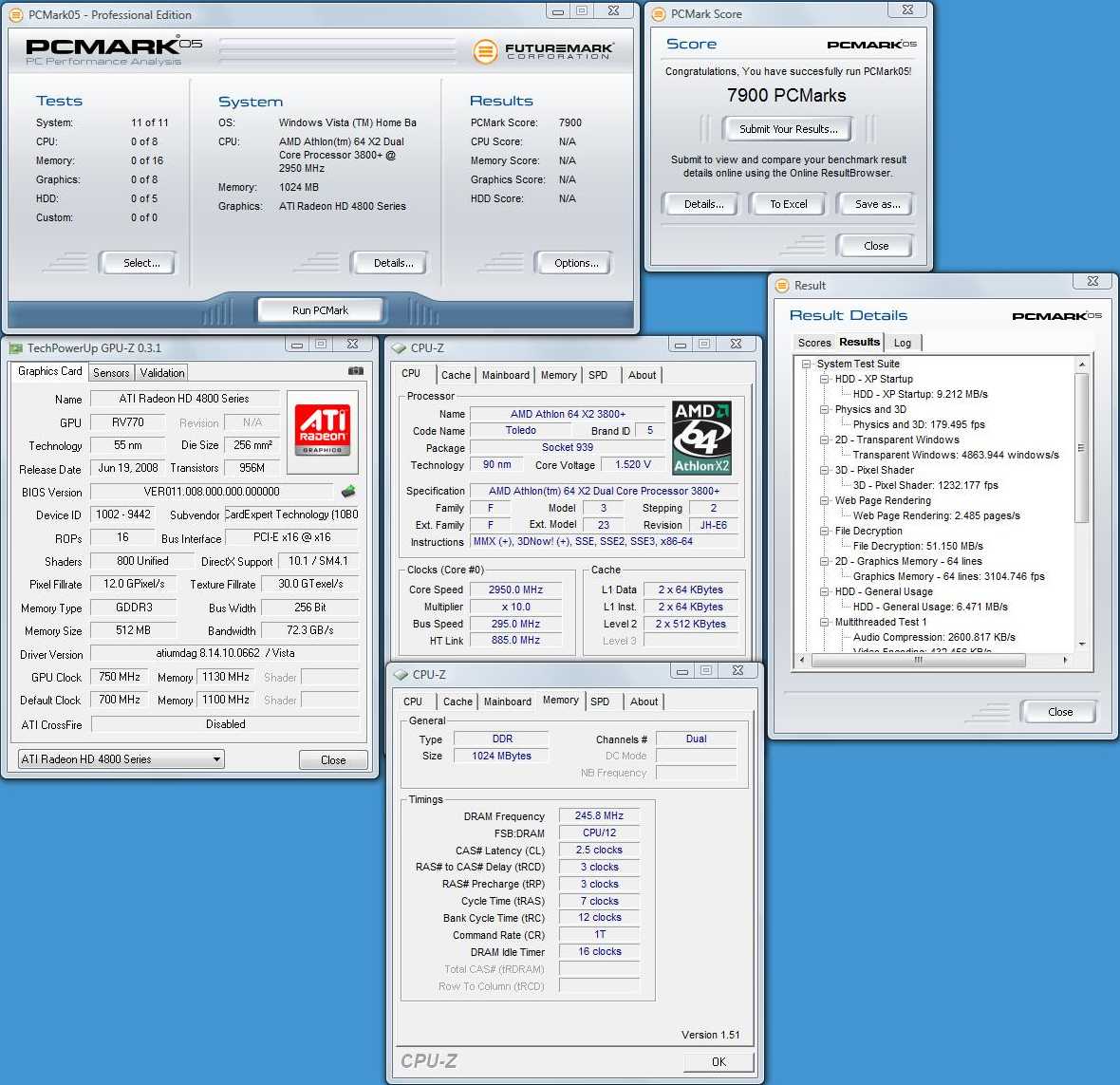1120x1085 pixels.
Task: Collapse the Physics and 3D node
Action: 824,409
